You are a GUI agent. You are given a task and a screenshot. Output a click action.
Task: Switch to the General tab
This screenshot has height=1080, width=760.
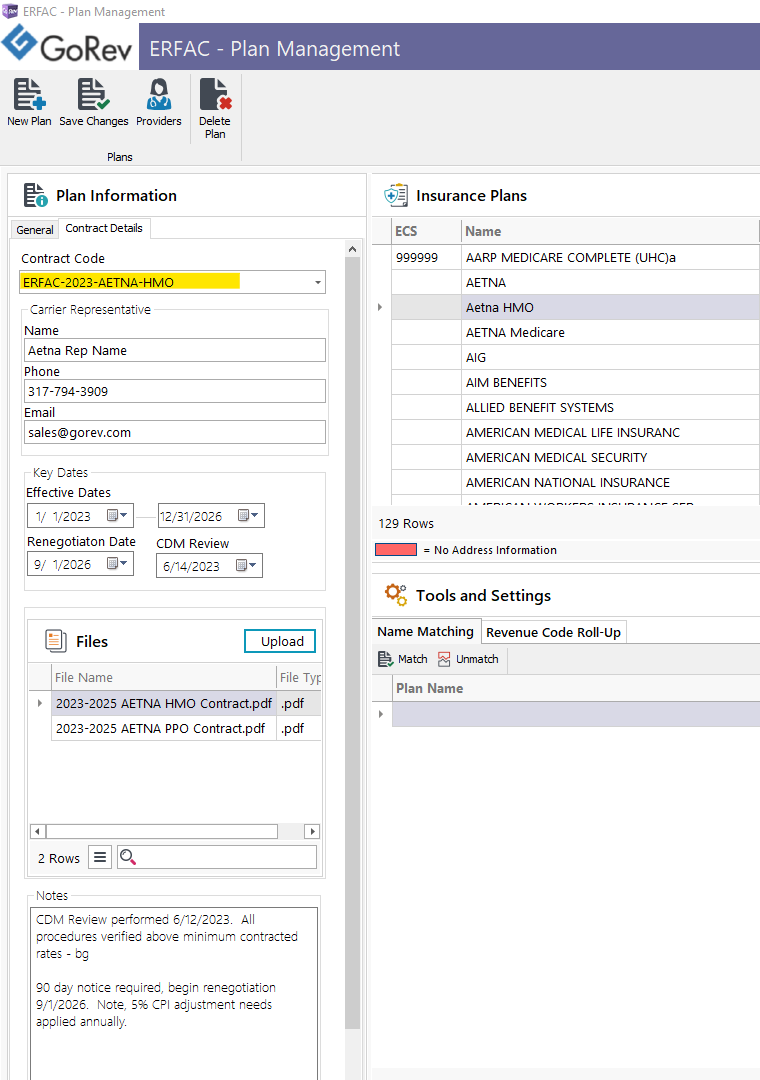[34, 229]
